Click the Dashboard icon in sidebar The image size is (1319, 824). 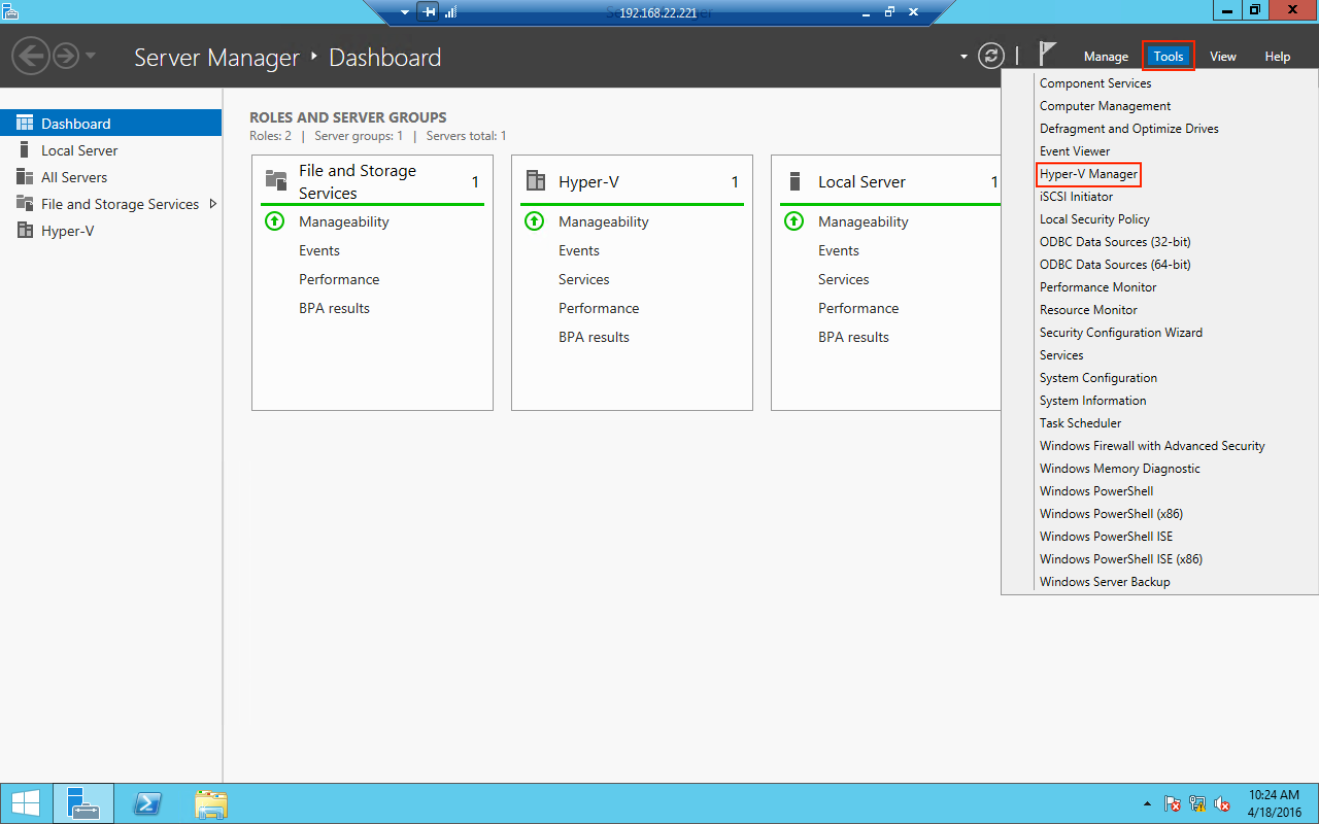tap(24, 123)
